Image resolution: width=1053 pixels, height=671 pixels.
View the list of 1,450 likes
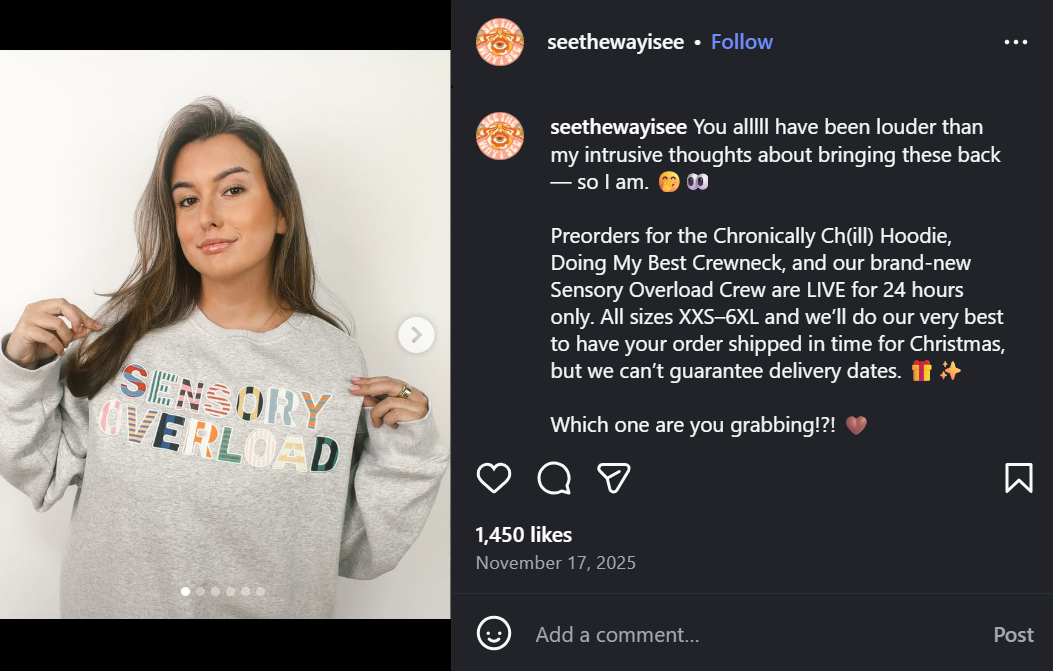point(523,535)
